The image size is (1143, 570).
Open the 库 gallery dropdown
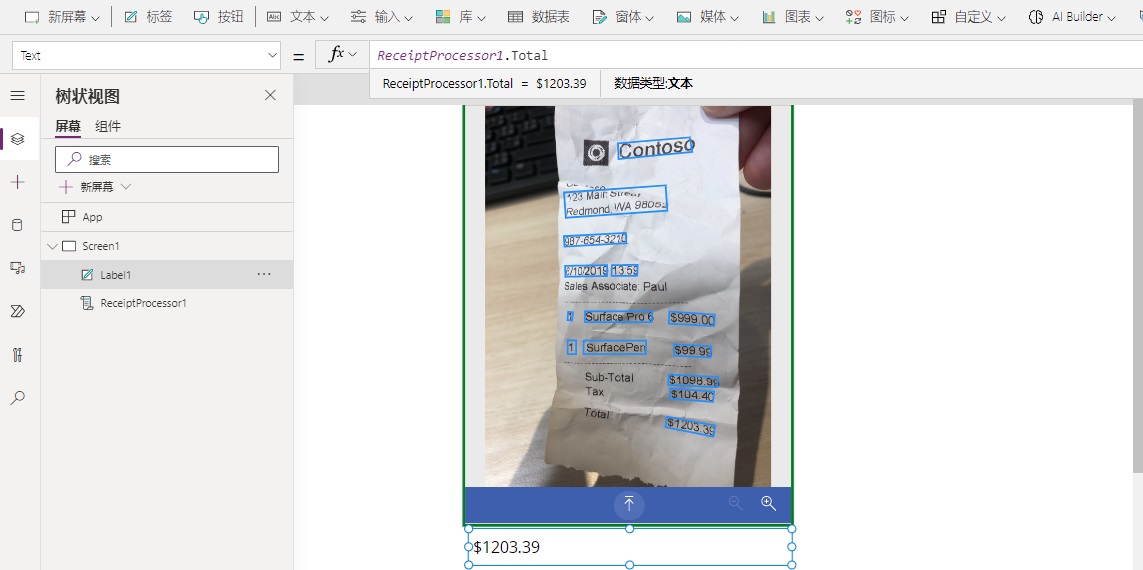(x=460, y=17)
